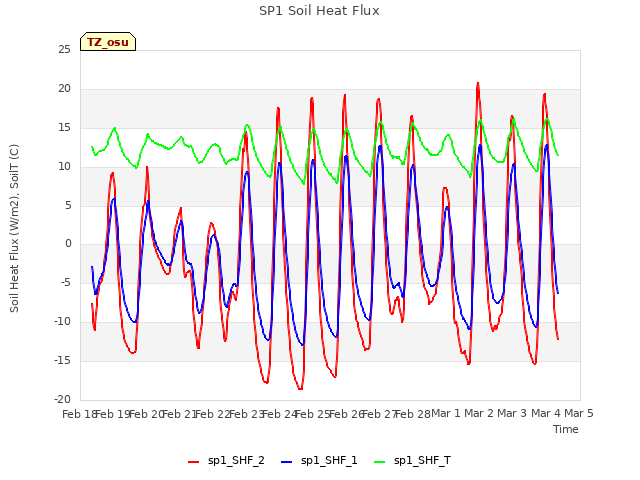Click the Time x-axis label
This screenshot has width=640, height=480.
[566, 429]
